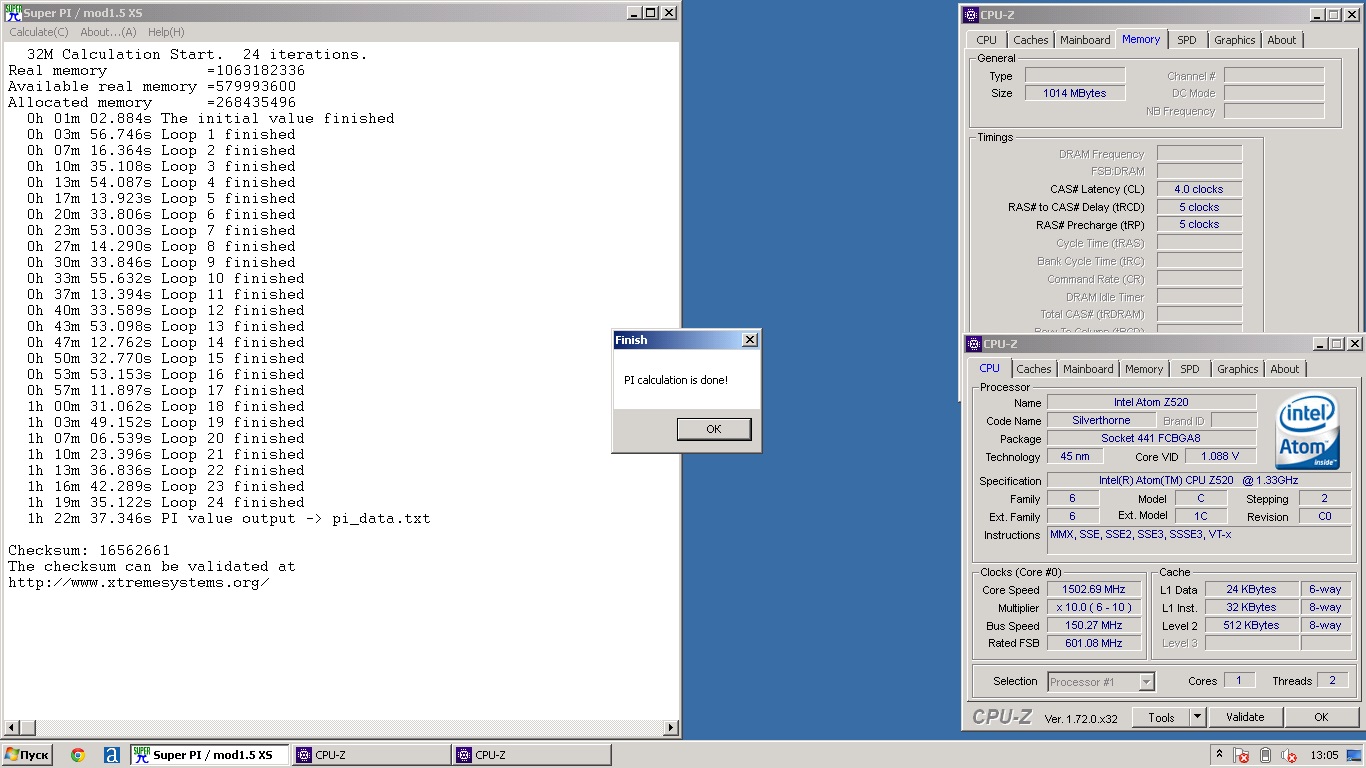Open the Memory tab in the lower CPU-Z window
Viewport: 1366px width, 768px height.
click(x=1144, y=369)
